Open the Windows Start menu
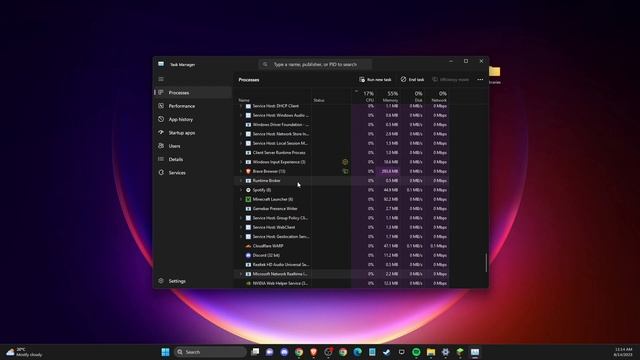Screen dimensions: 640x360 click(165, 352)
